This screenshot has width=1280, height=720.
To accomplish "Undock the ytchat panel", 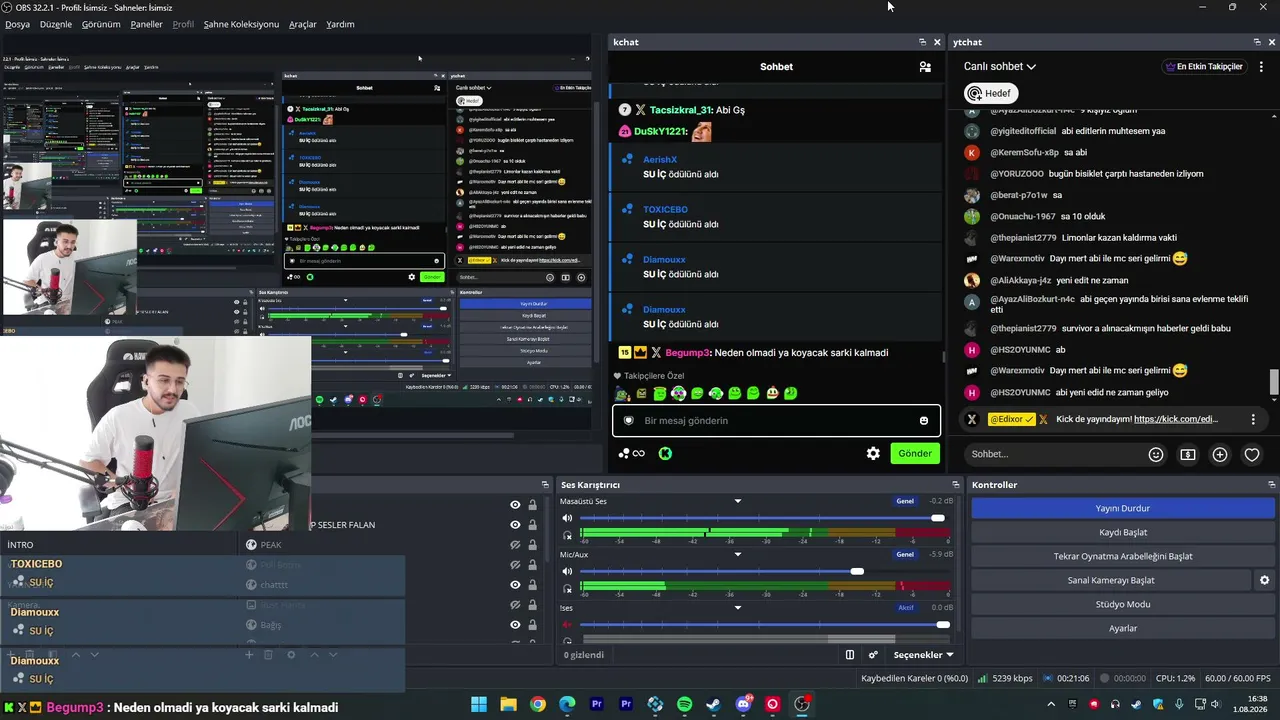I will coord(1257,42).
